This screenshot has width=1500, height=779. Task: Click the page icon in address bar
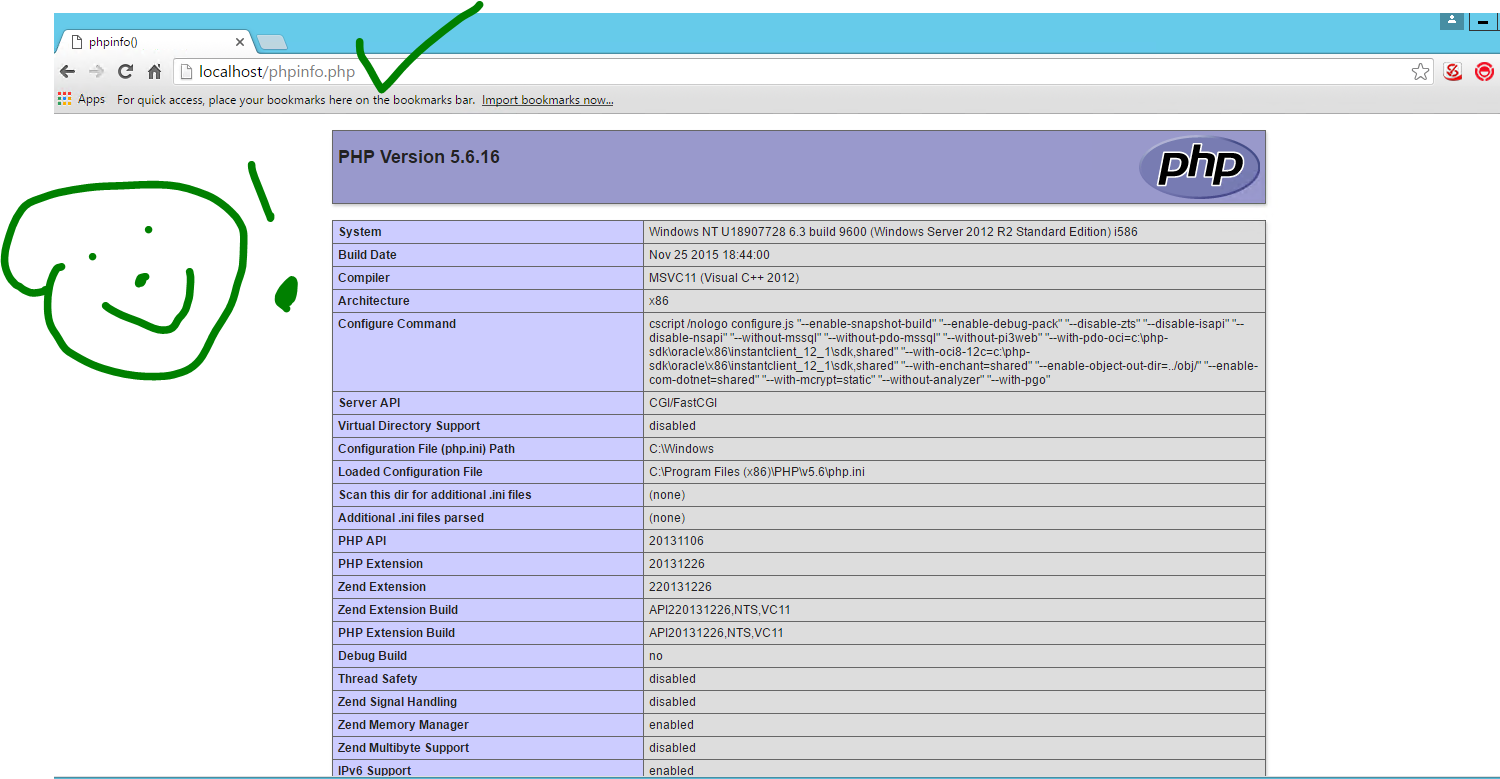point(185,71)
